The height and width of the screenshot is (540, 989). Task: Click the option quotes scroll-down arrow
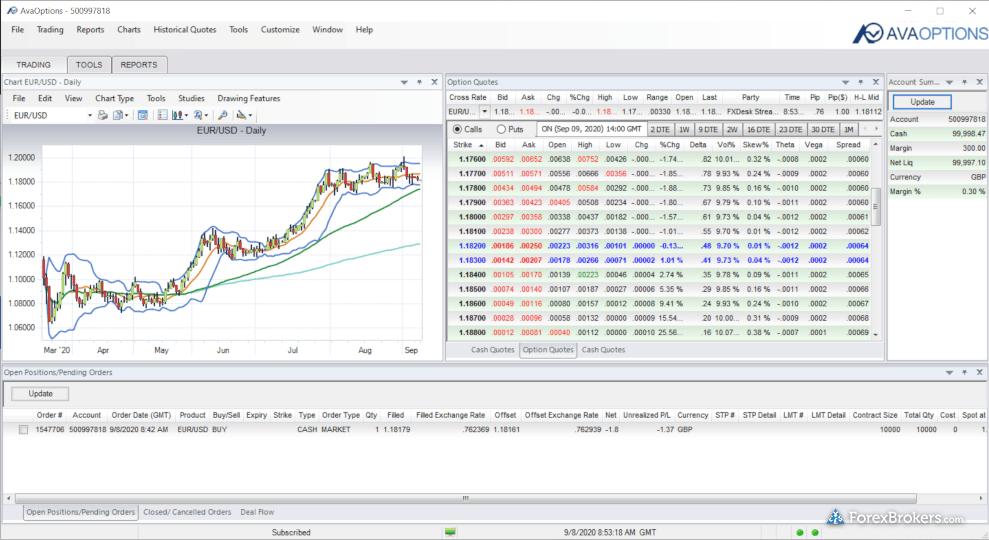[x=875, y=334]
